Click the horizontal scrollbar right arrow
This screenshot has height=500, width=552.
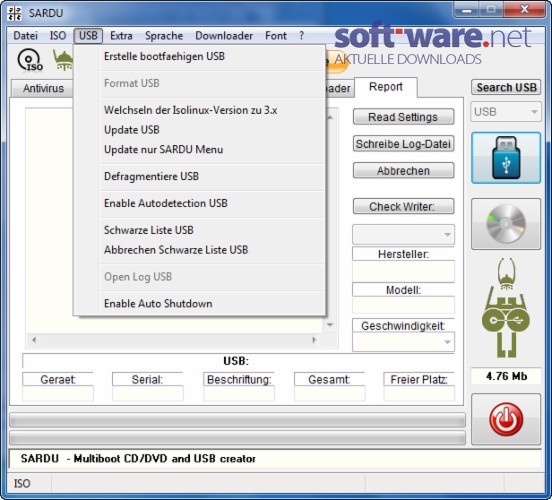point(314,340)
